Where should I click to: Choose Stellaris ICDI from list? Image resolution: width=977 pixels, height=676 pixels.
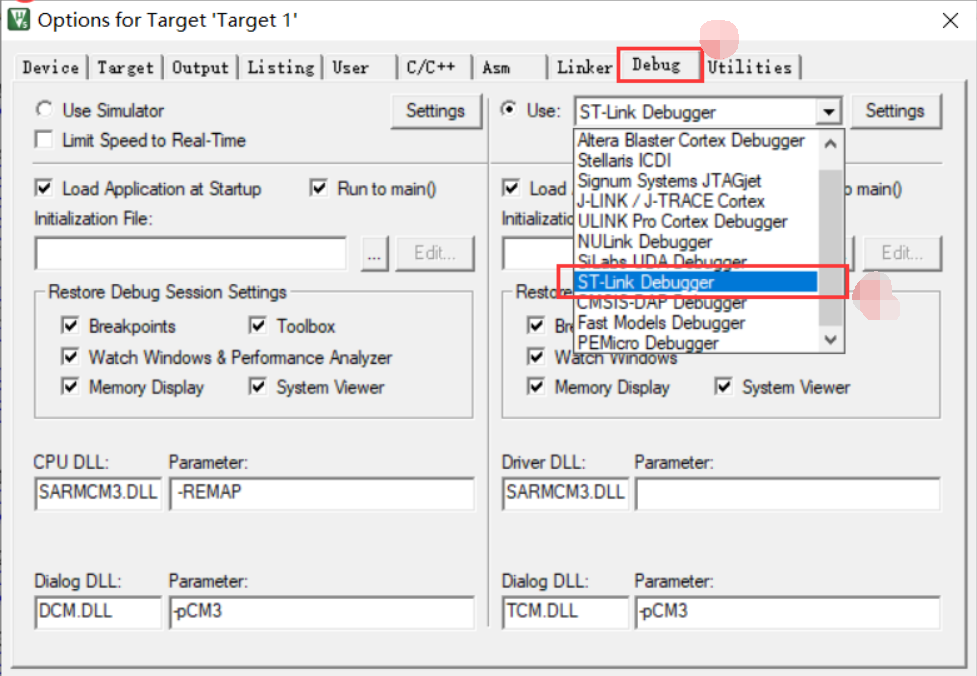(x=624, y=161)
